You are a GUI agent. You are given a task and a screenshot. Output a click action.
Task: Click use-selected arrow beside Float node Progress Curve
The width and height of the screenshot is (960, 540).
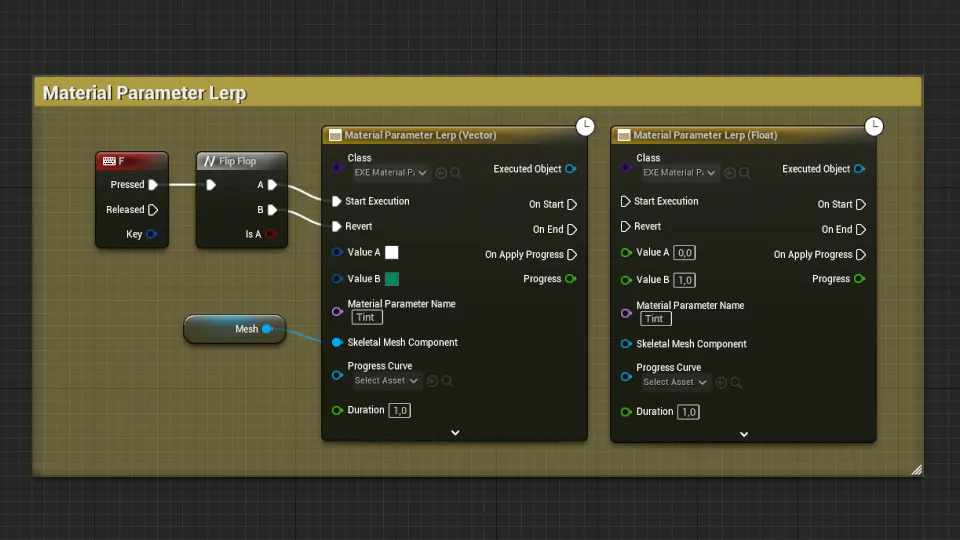pyautogui.click(x=721, y=383)
